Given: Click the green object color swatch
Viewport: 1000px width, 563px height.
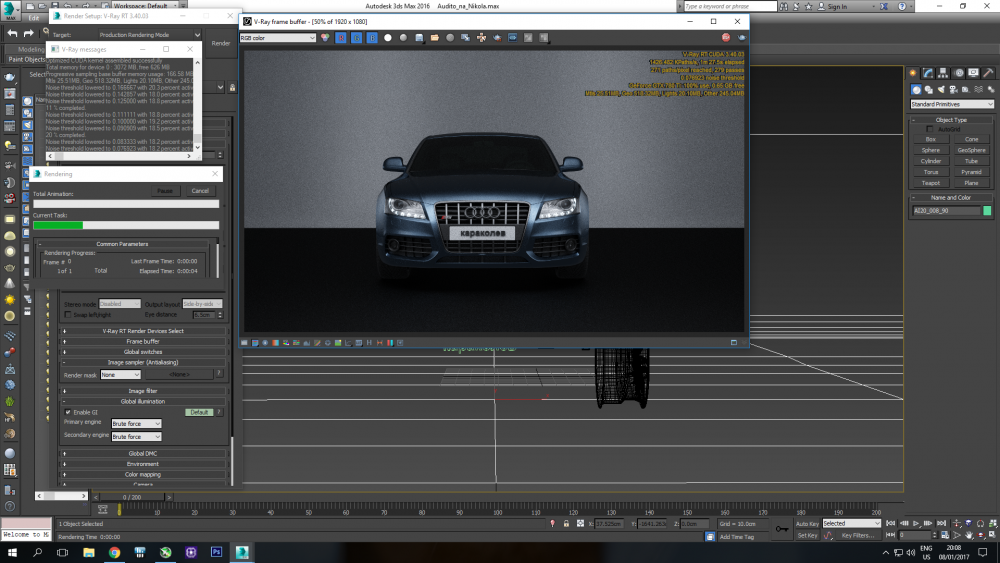Looking at the screenshot, I should point(987,210).
